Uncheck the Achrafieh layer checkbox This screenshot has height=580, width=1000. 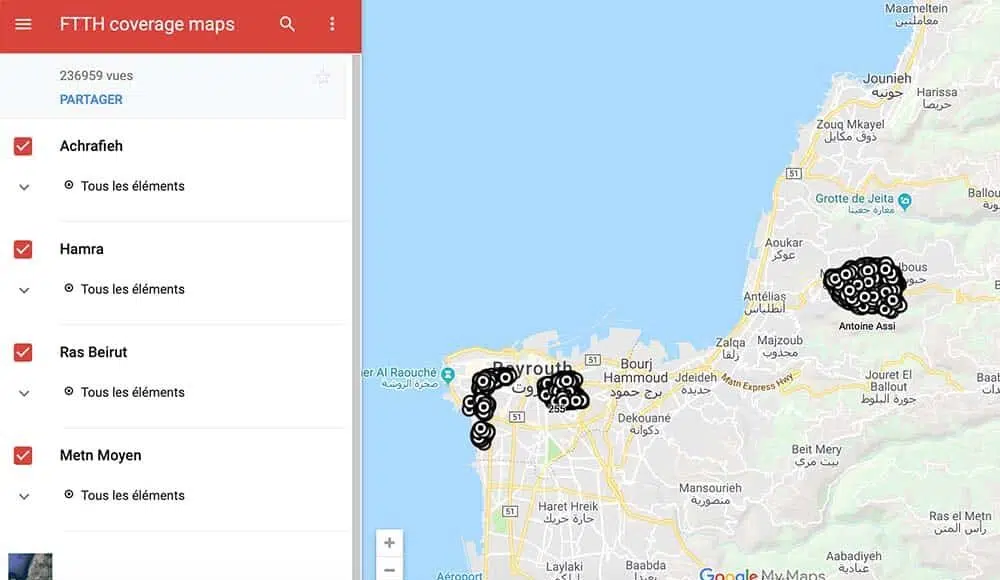pyautogui.click(x=23, y=146)
